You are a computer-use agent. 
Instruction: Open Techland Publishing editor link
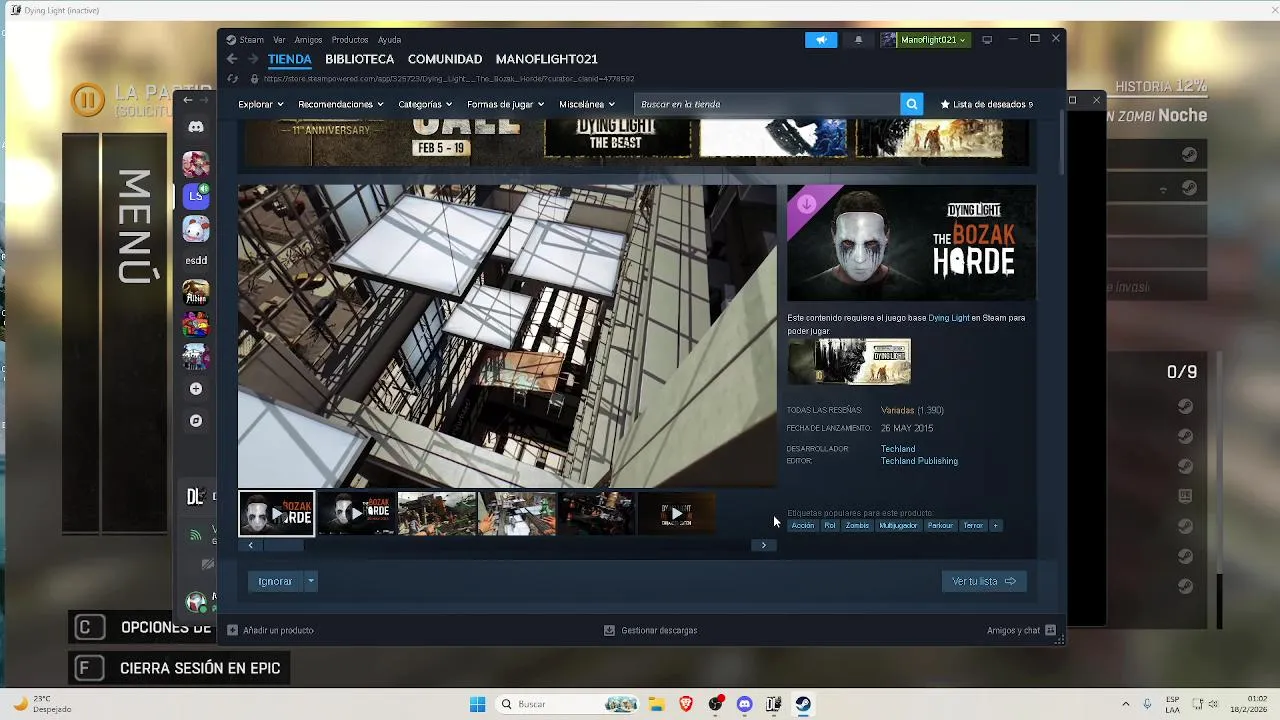(919, 461)
